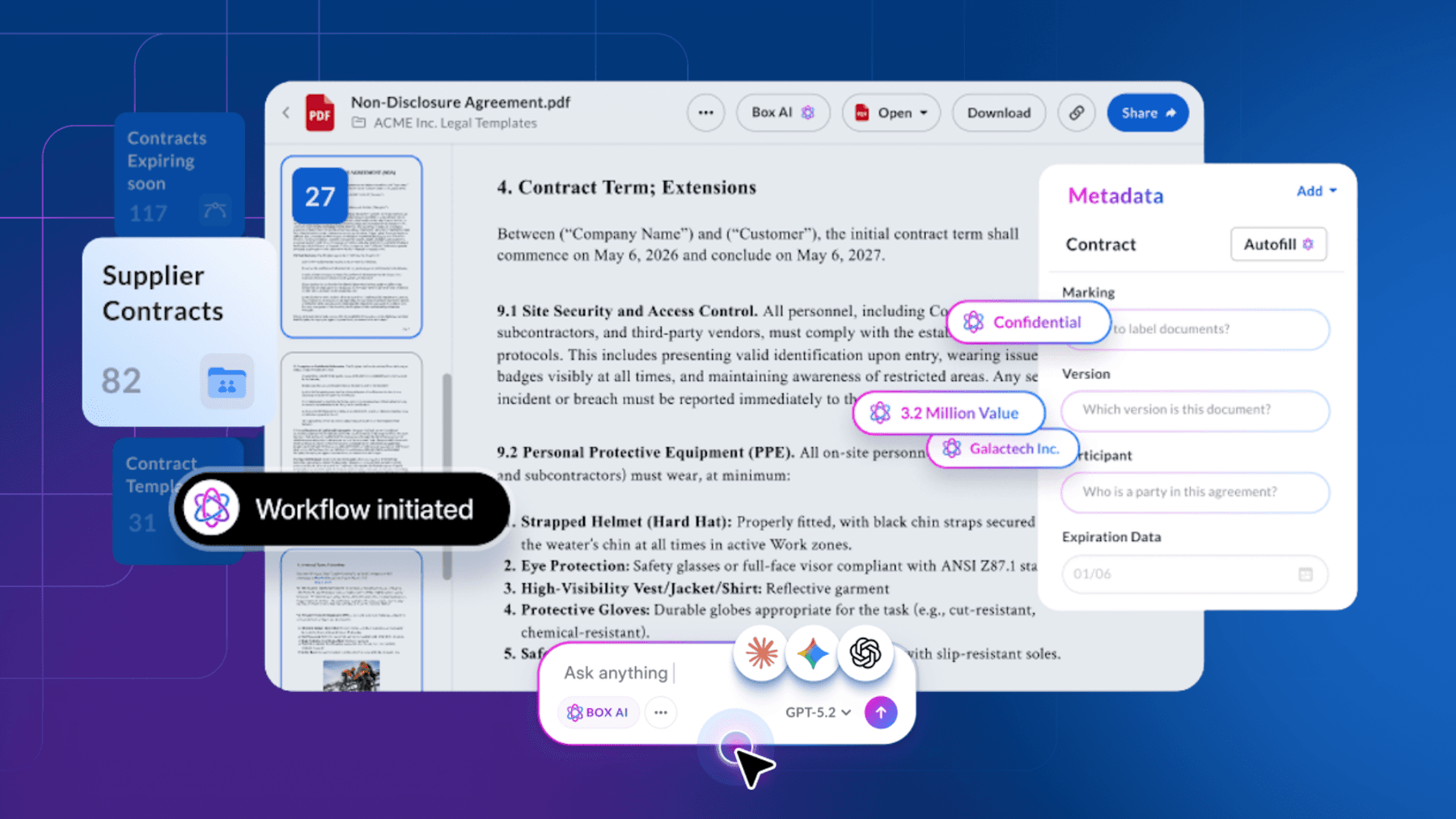Choose the Gemini sparkle model icon

point(813,652)
